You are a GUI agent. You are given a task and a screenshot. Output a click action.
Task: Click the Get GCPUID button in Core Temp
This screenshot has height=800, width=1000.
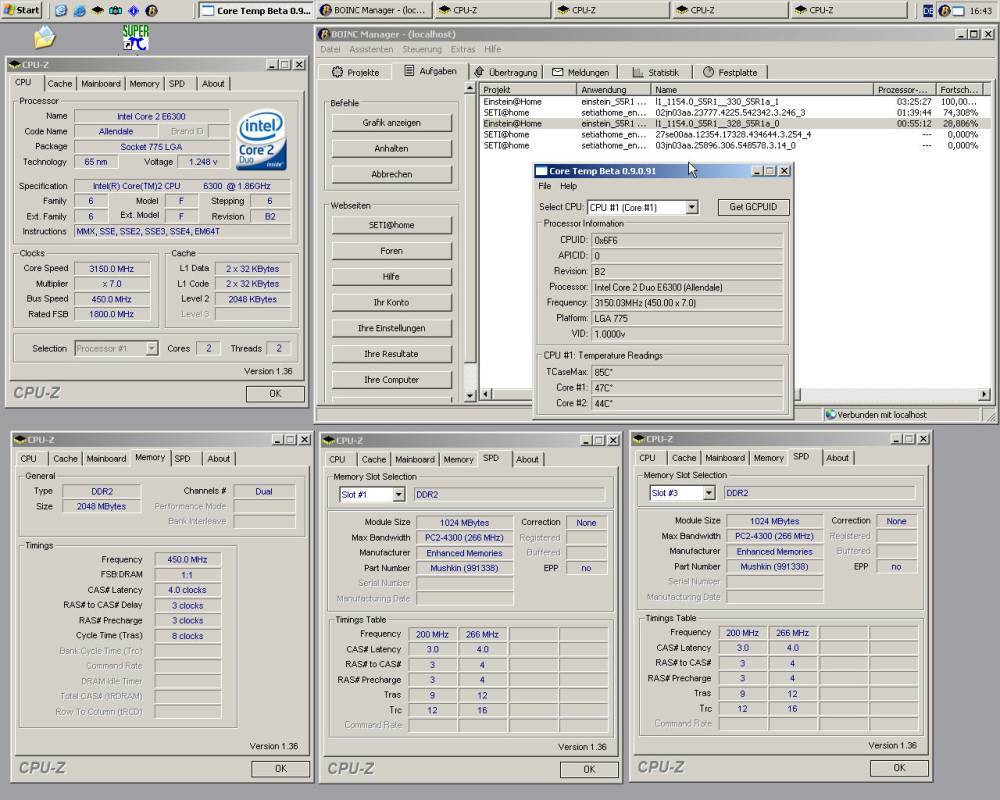pos(753,207)
